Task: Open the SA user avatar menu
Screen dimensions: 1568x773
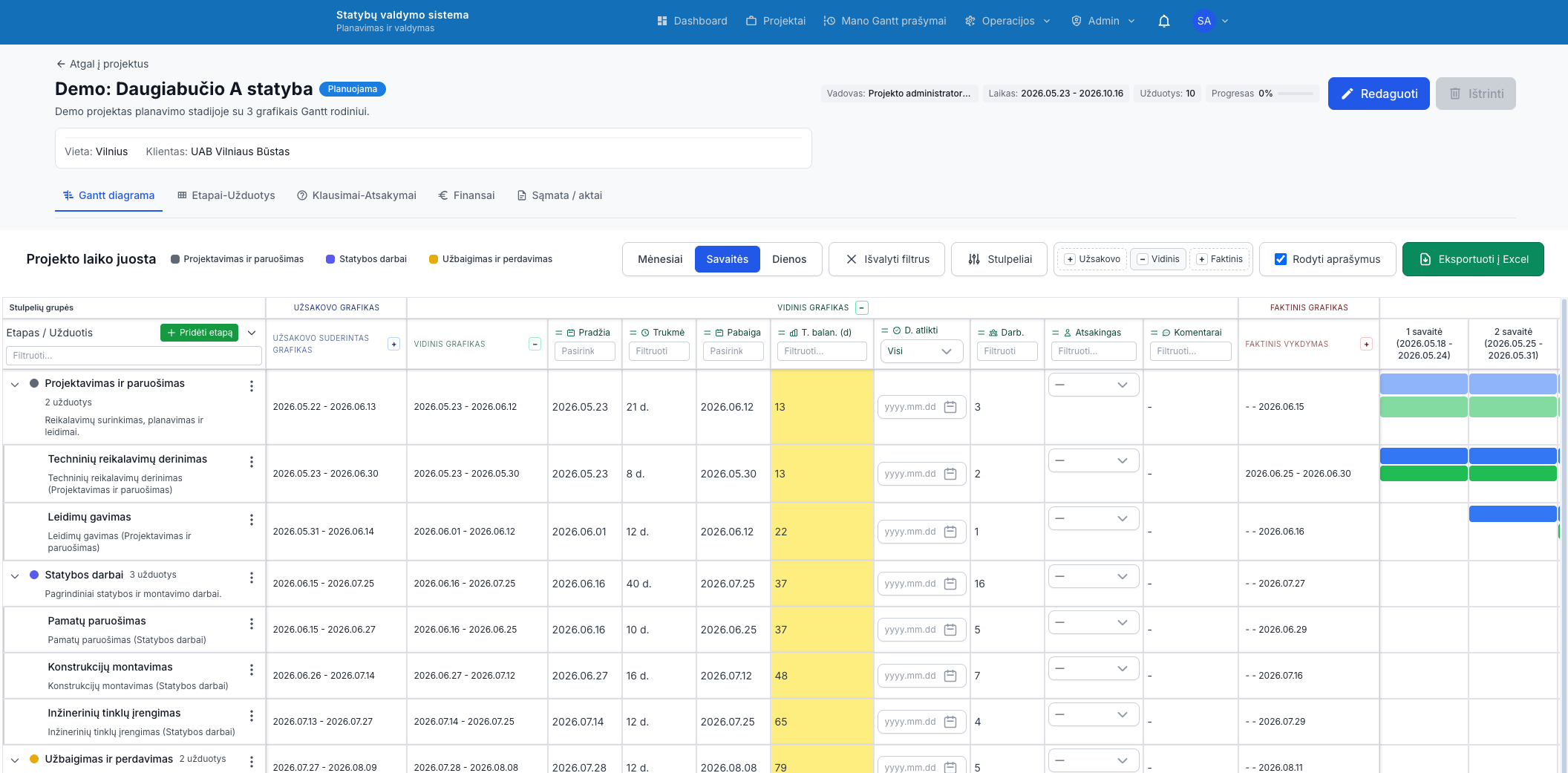Action: click(1211, 21)
